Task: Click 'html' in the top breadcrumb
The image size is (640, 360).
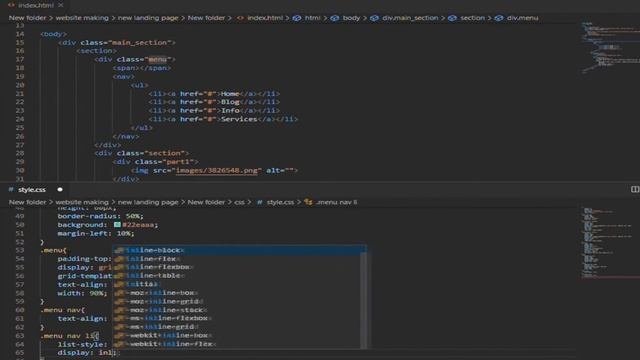Action: (x=312, y=18)
